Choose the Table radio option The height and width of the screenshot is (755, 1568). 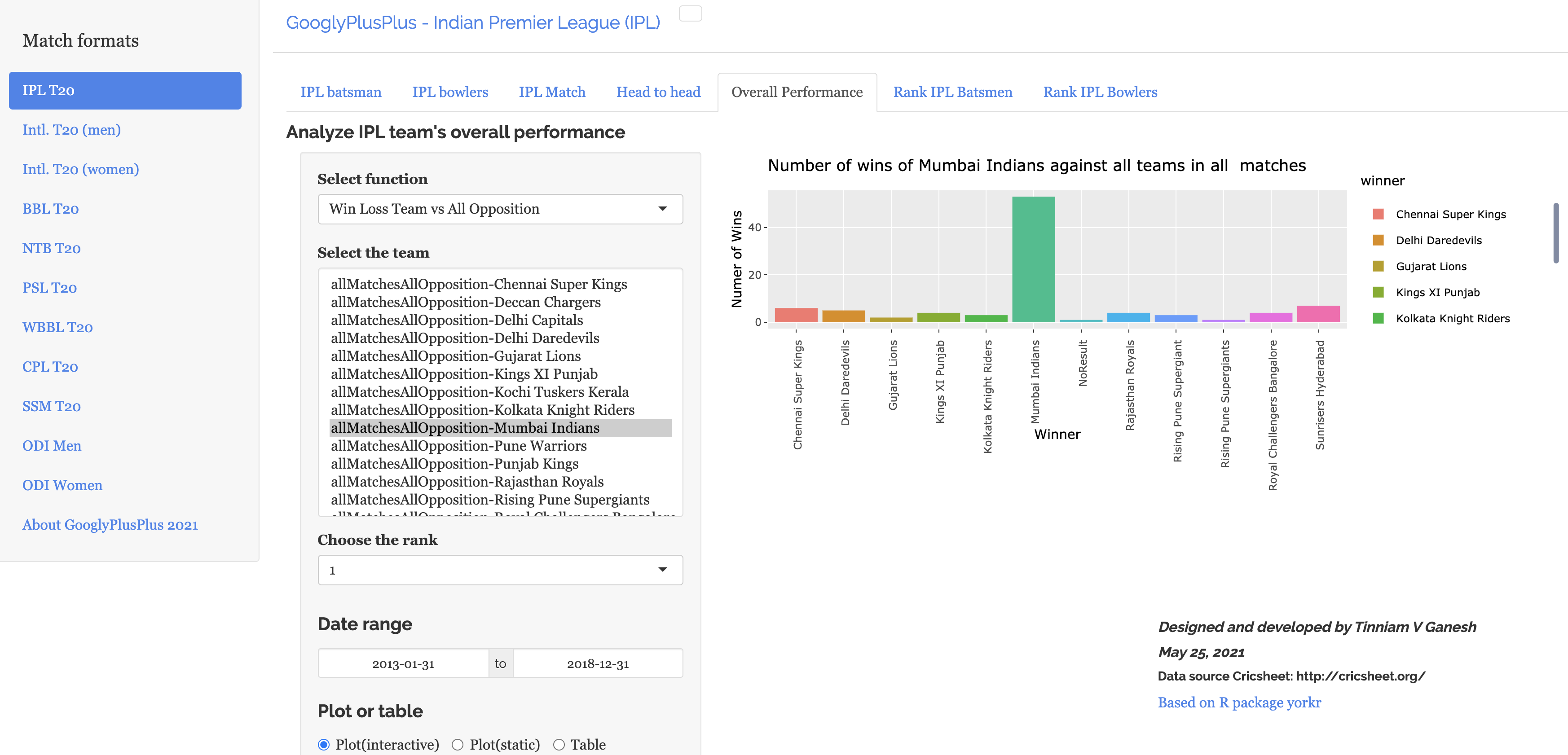click(559, 745)
